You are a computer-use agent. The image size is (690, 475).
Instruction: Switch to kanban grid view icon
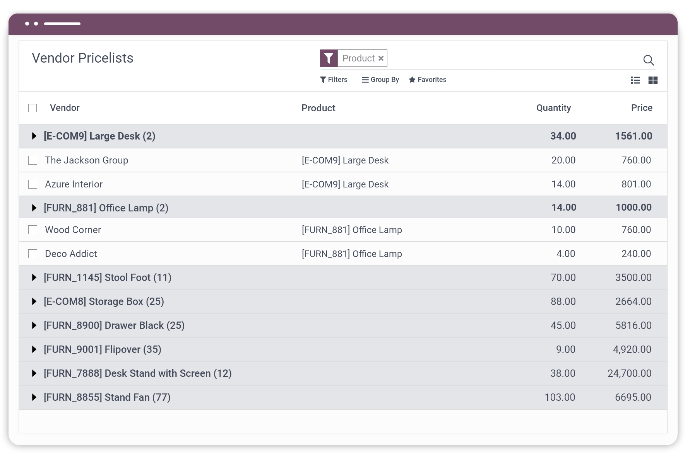pos(653,80)
